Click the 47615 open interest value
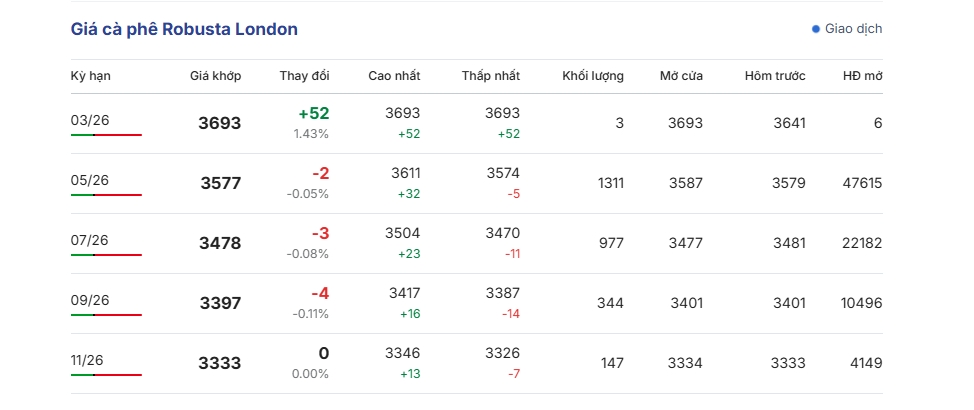The height and width of the screenshot is (410, 974). [862, 183]
